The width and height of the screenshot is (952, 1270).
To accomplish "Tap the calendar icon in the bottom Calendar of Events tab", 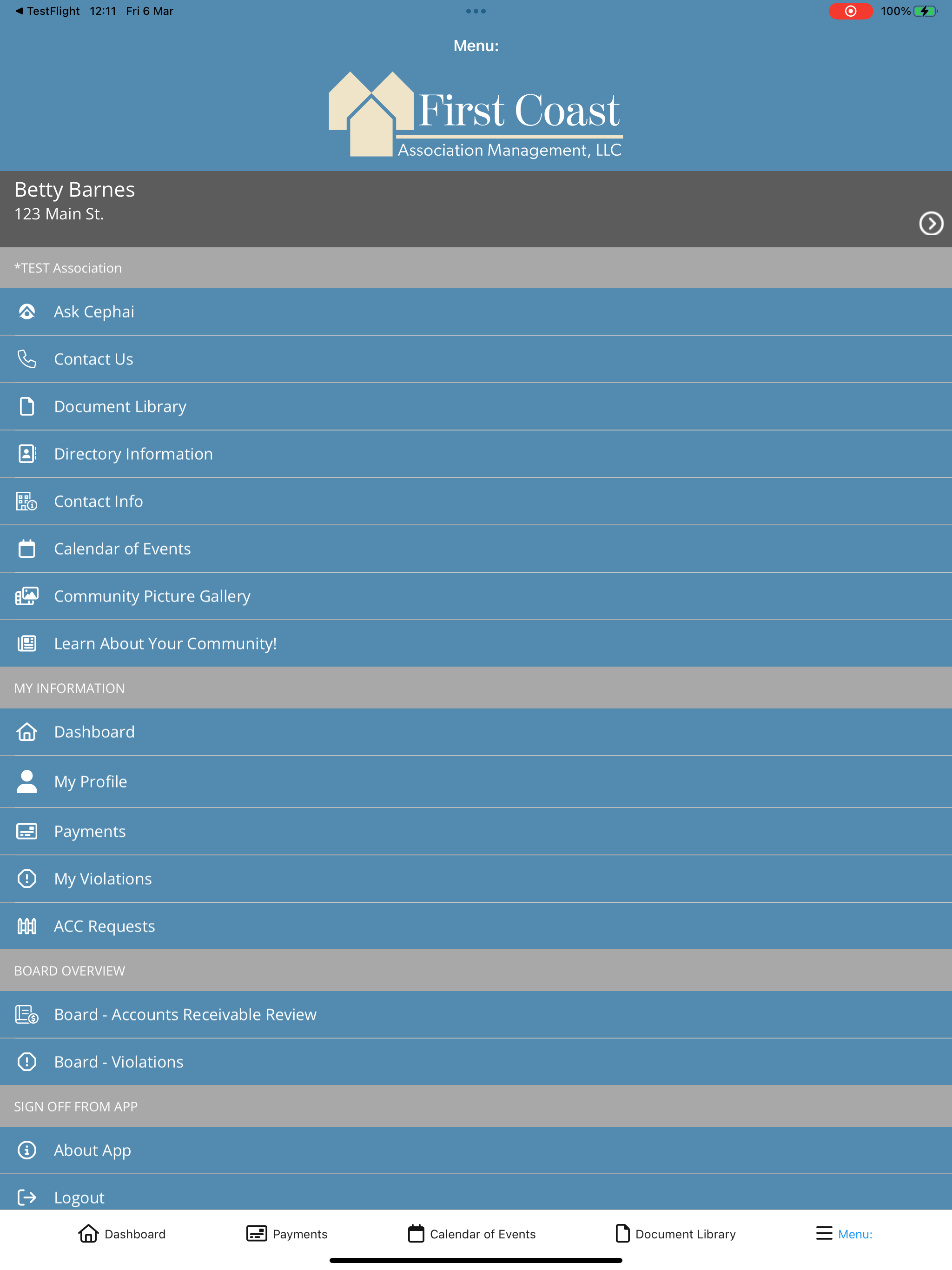I will pyautogui.click(x=416, y=1233).
